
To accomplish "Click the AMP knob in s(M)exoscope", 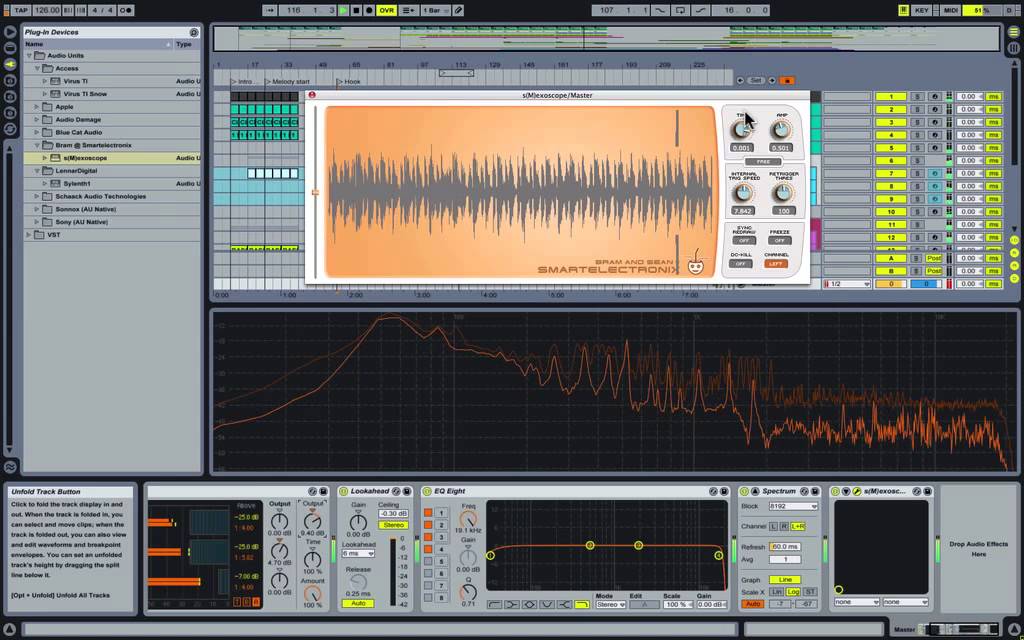I will (x=781, y=131).
